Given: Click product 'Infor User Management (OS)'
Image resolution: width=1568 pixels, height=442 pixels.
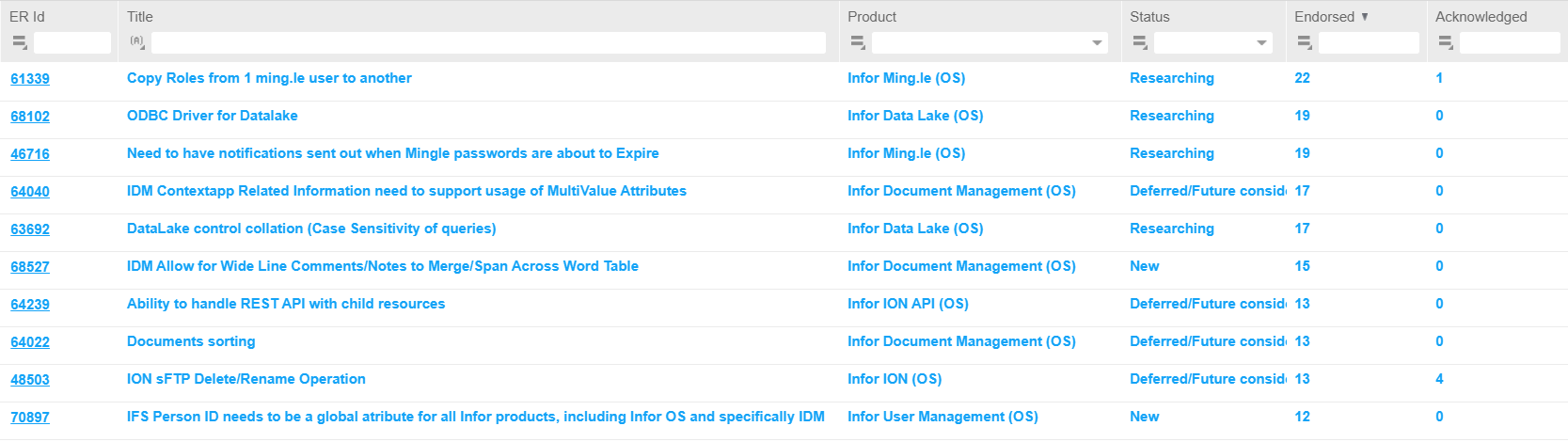Looking at the screenshot, I should 942,417.
